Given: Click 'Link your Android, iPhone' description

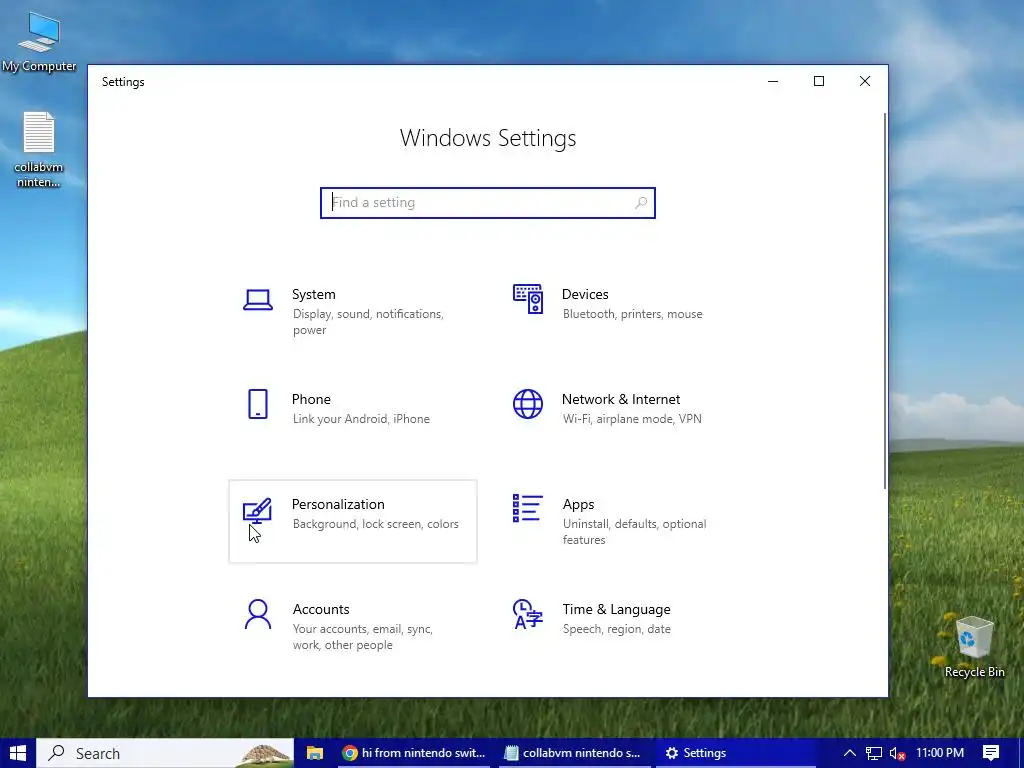Looking at the screenshot, I should pos(361,419).
